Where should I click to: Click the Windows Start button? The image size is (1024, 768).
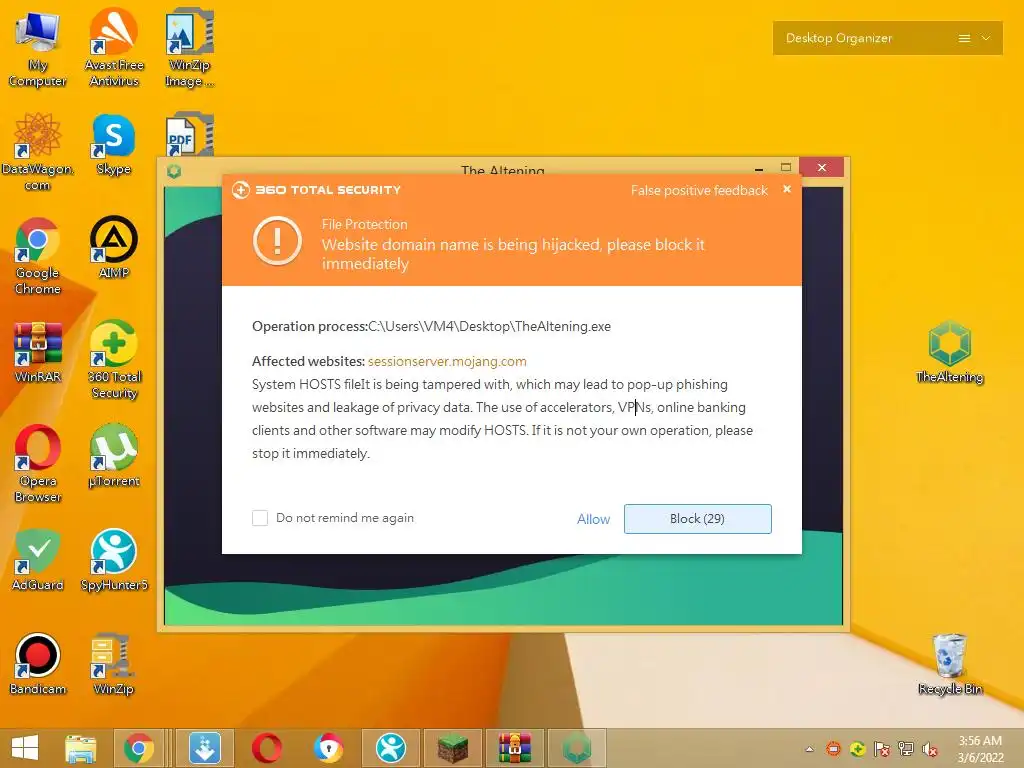point(25,748)
